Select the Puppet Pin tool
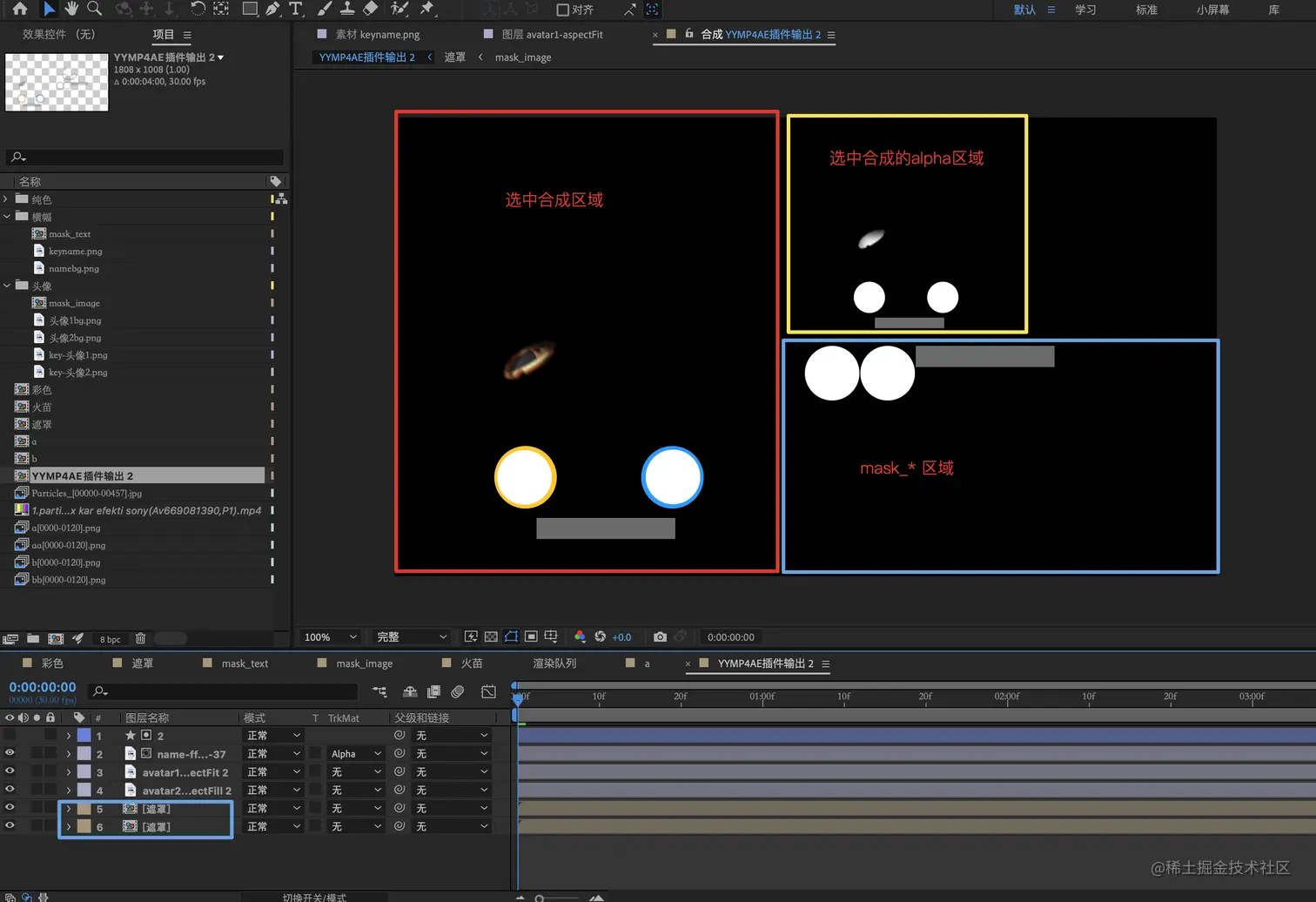This screenshot has height=902, width=1316. click(x=426, y=9)
